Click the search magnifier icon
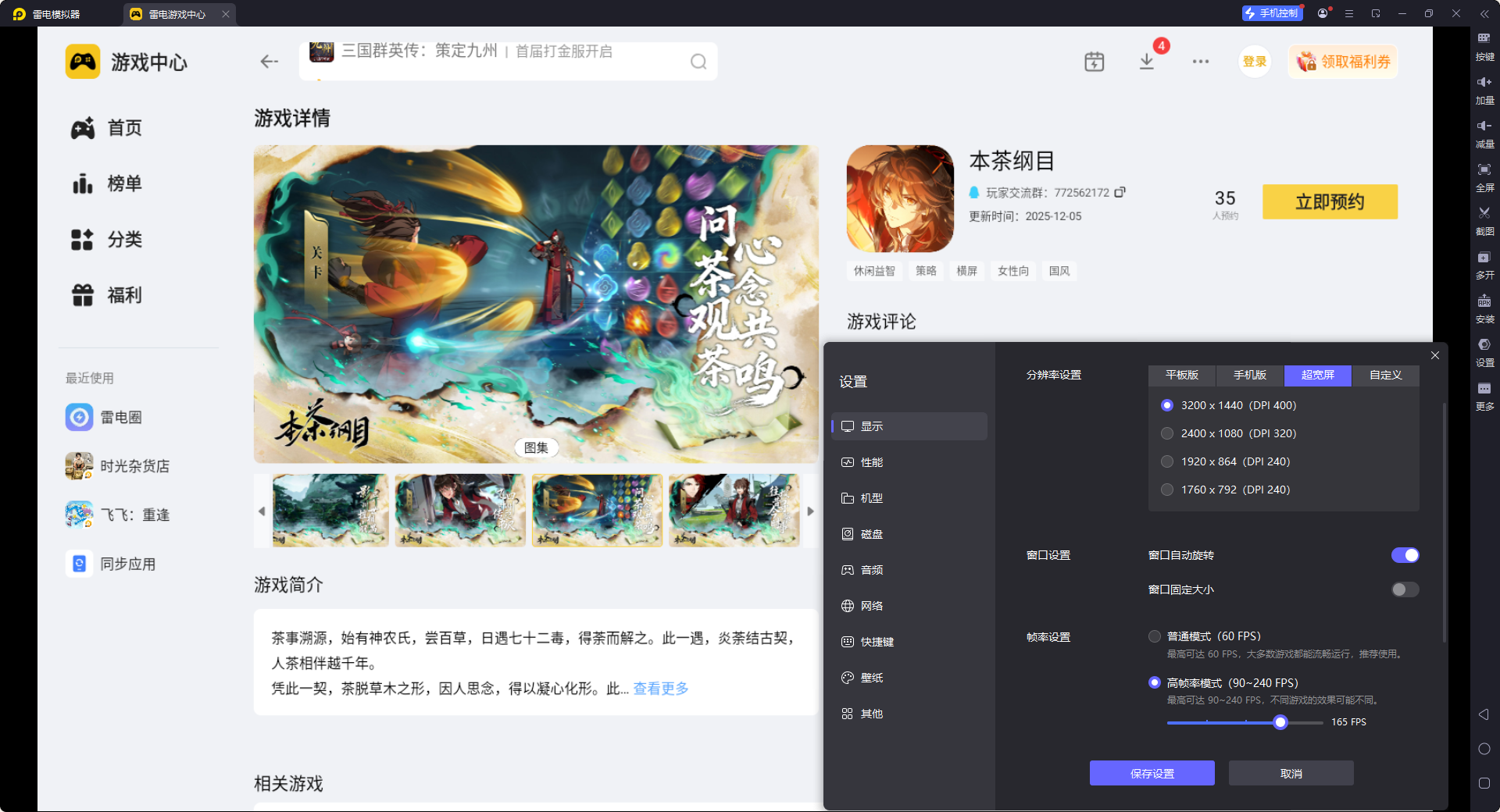The width and height of the screenshot is (1500, 812). point(698,62)
